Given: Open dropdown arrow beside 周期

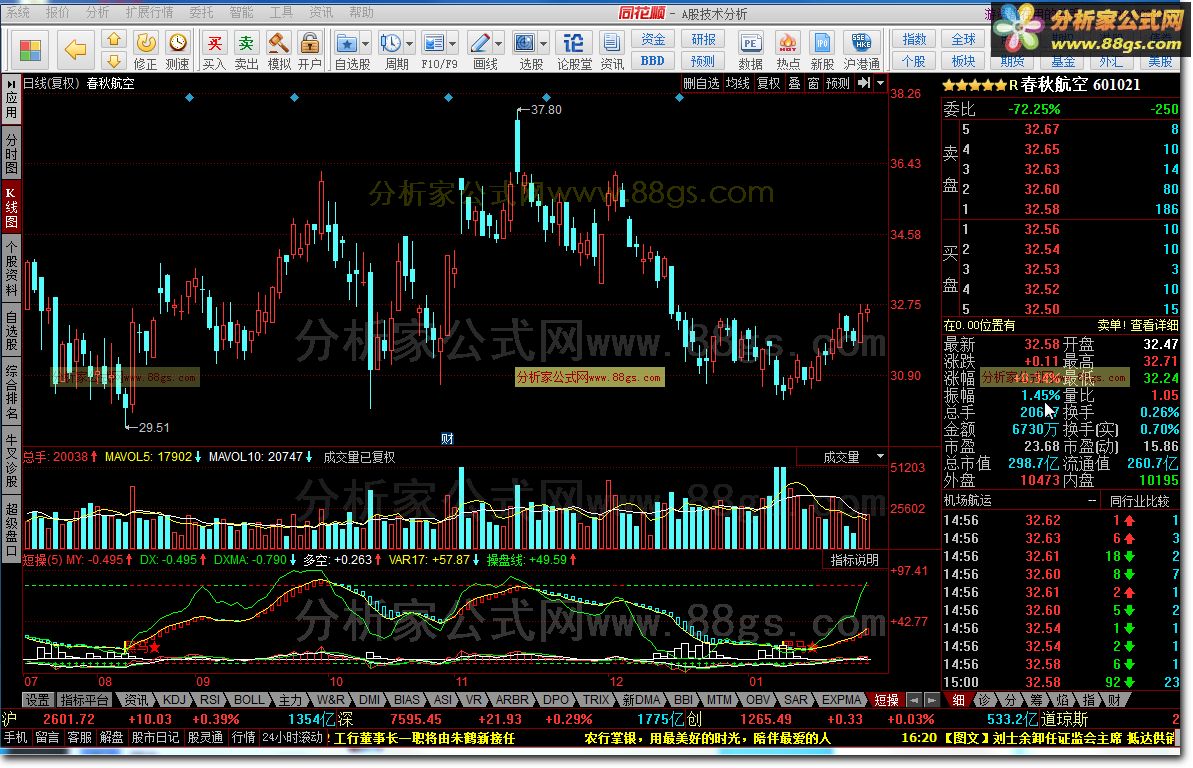Looking at the screenshot, I should coord(409,43).
